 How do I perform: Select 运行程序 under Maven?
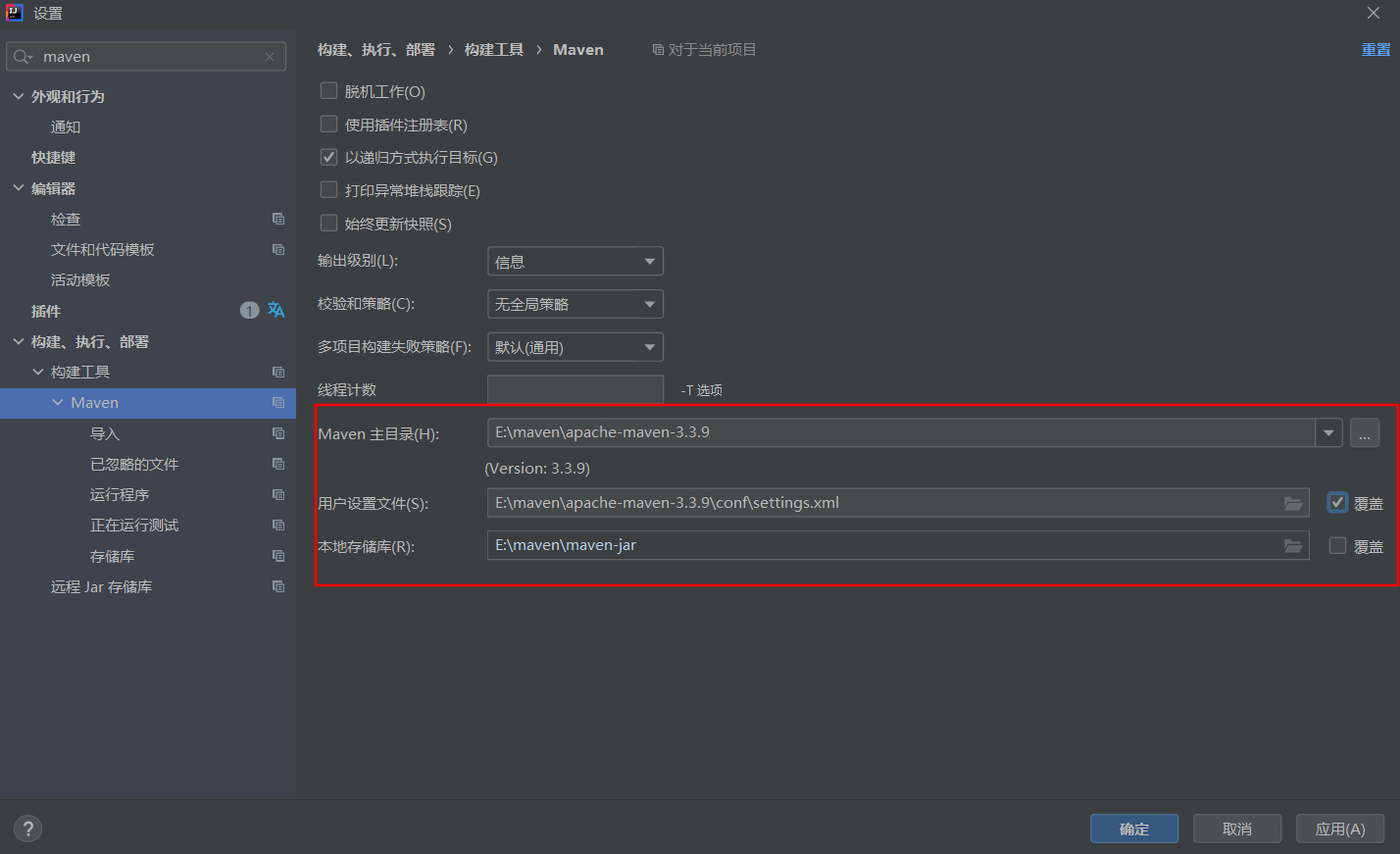(120, 494)
